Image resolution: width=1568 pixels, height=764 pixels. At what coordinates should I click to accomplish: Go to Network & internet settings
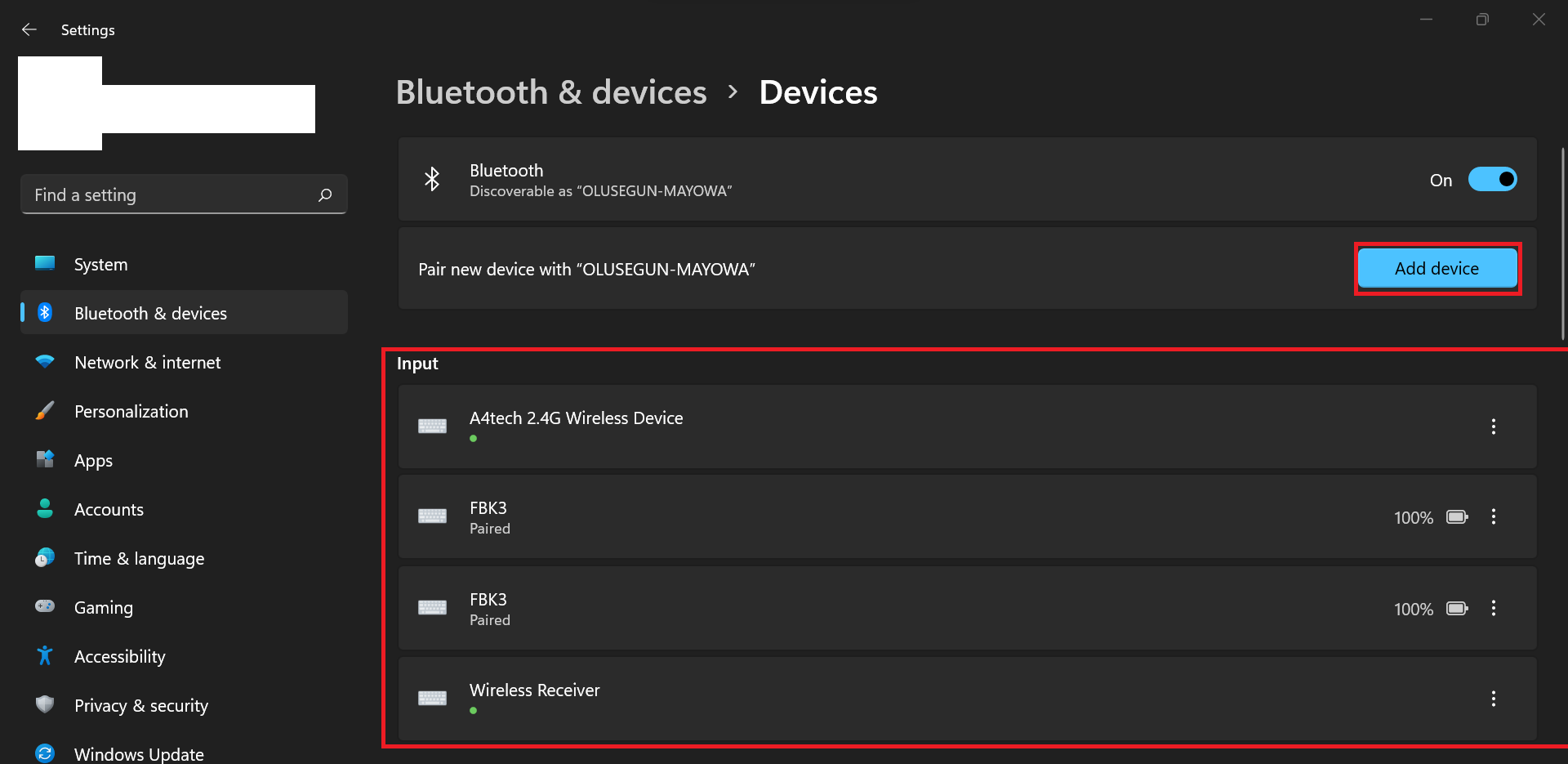[147, 363]
